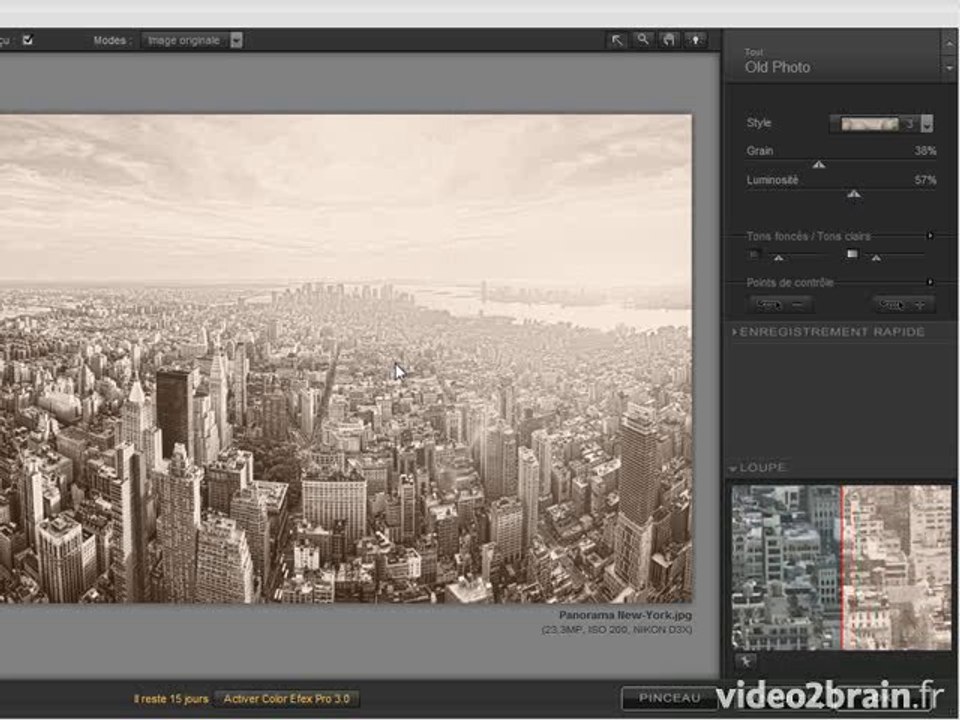Click the dark tones shadow icon

(x=754, y=254)
